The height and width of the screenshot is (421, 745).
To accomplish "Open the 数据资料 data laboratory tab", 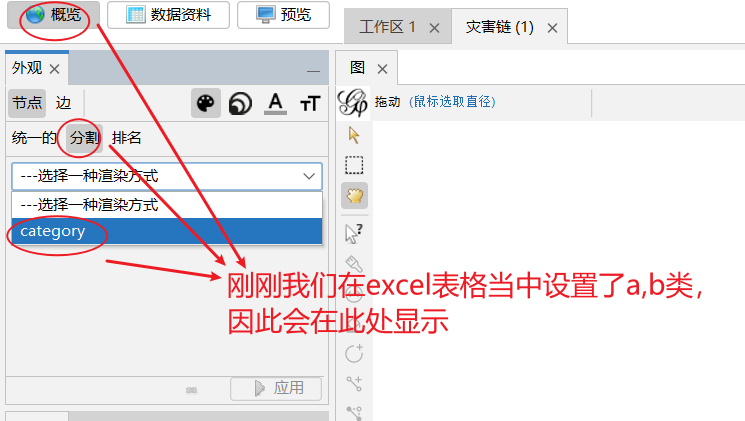I will point(169,15).
